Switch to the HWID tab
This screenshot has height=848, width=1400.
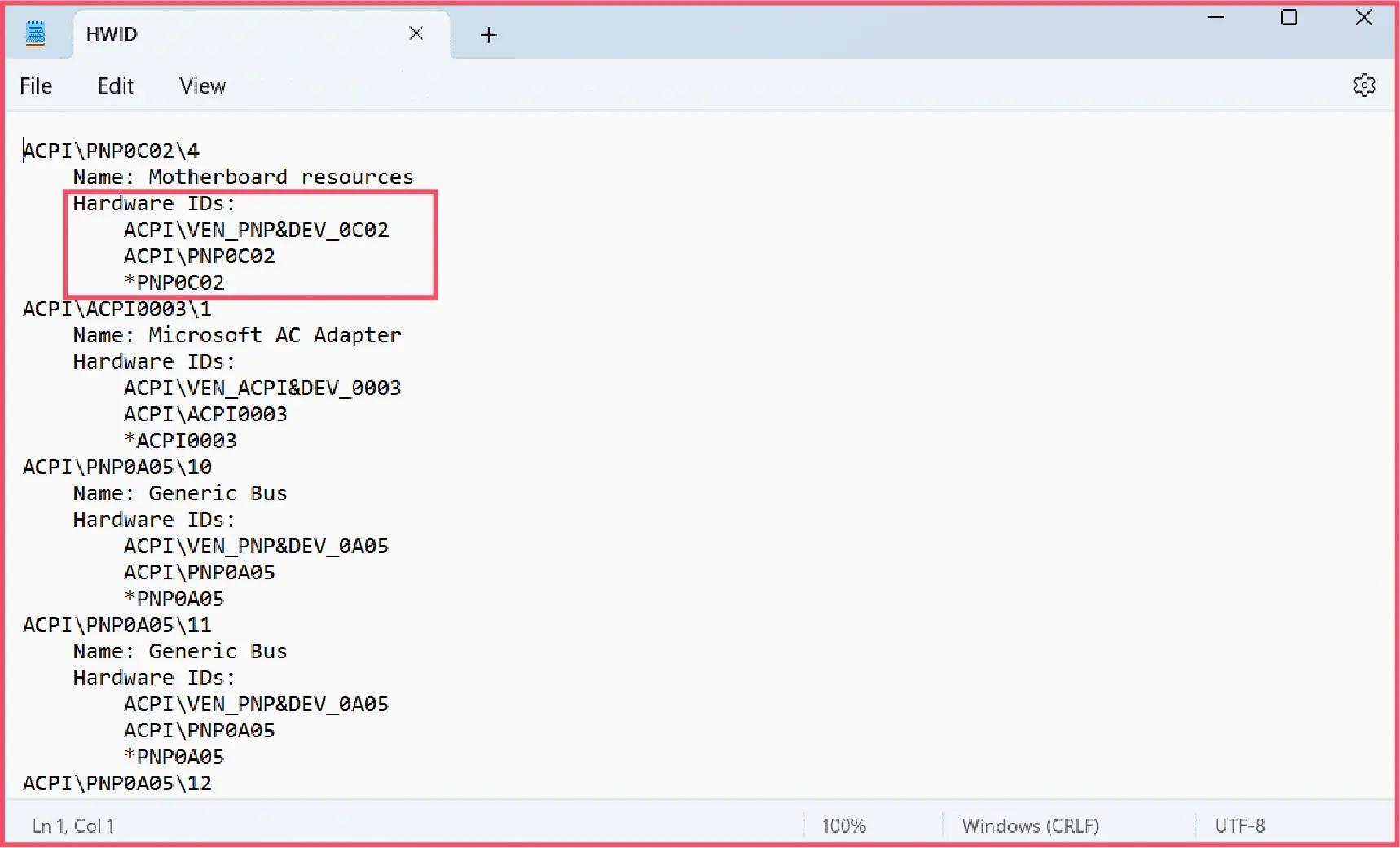click(x=111, y=34)
